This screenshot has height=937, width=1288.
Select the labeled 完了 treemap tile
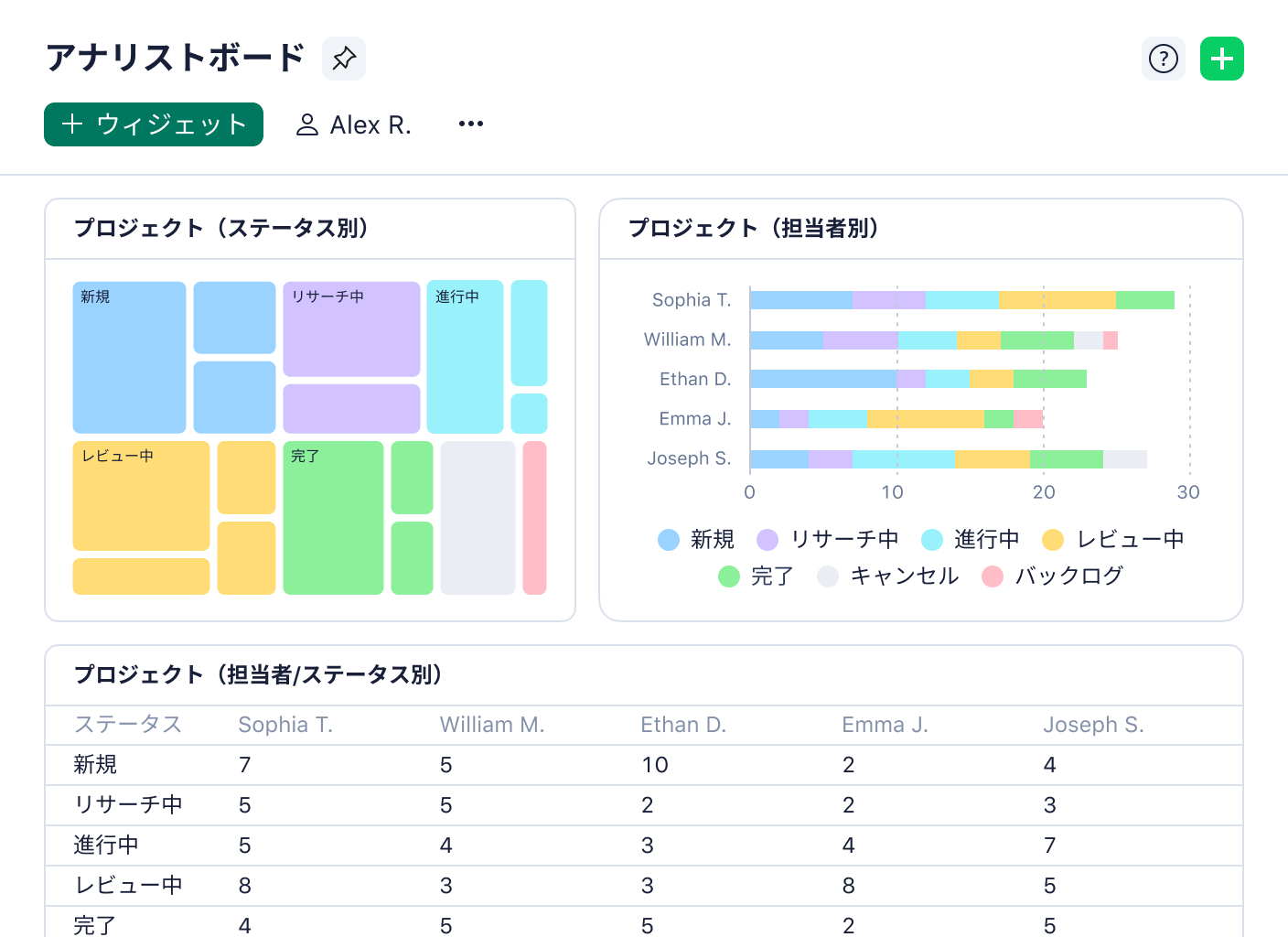coord(333,518)
